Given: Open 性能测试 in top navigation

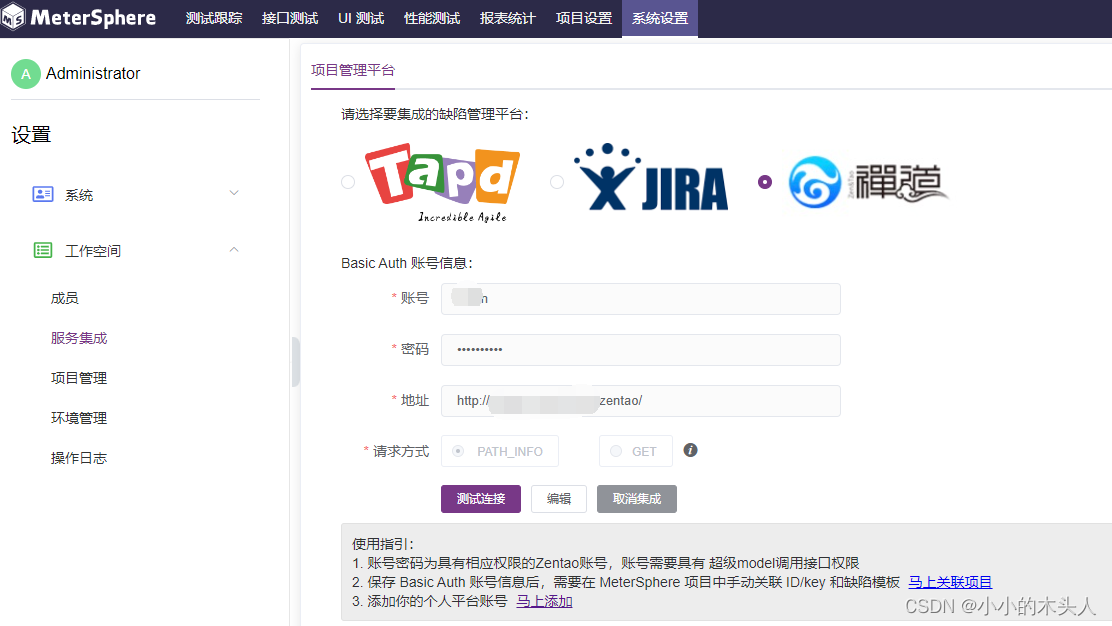Looking at the screenshot, I should tap(432, 18).
